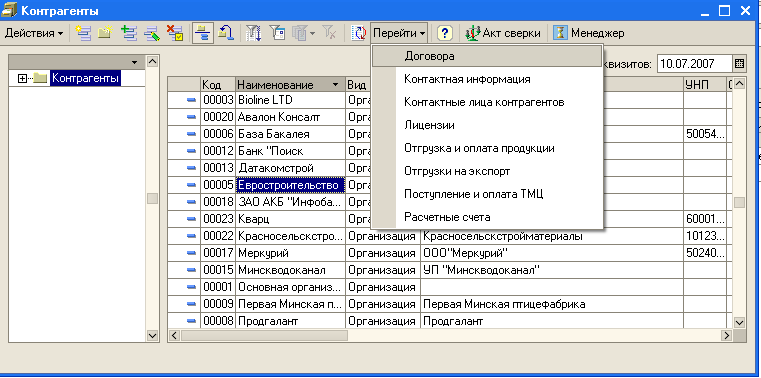Sort by the Наименование column header

290,84
